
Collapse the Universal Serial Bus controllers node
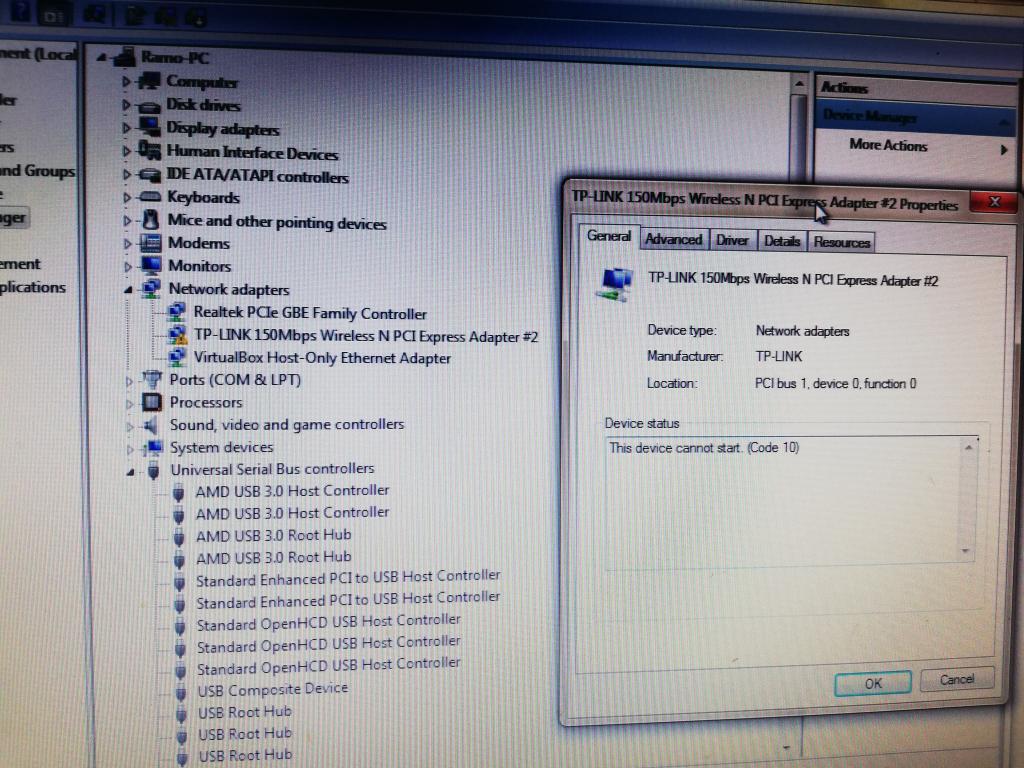click(130, 471)
